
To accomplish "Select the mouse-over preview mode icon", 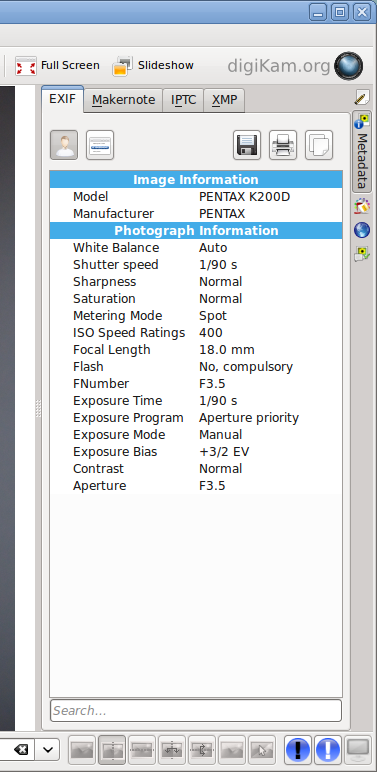I will click(262, 750).
